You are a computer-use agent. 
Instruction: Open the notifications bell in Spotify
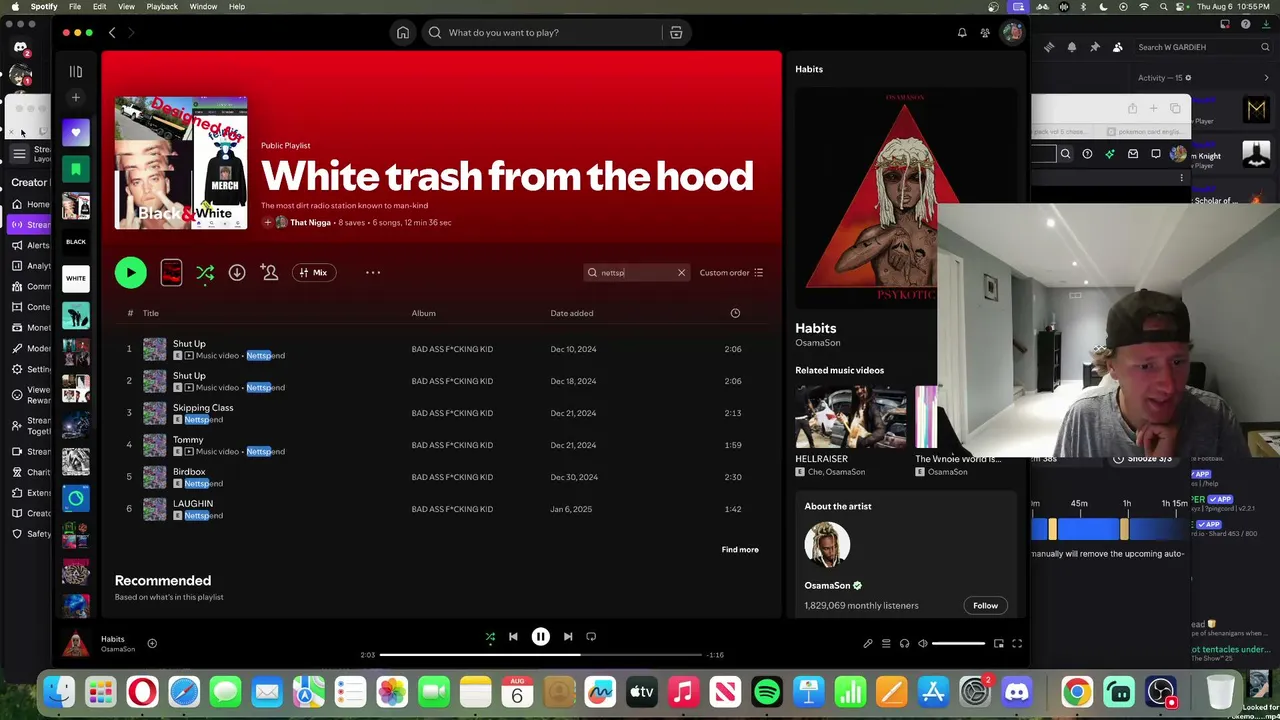coord(962,33)
